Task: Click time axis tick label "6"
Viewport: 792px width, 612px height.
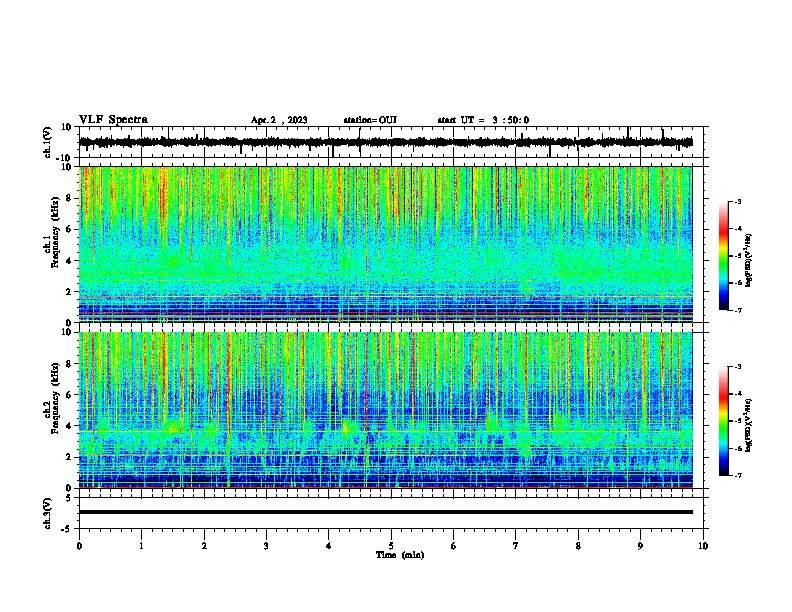Action: [x=454, y=546]
